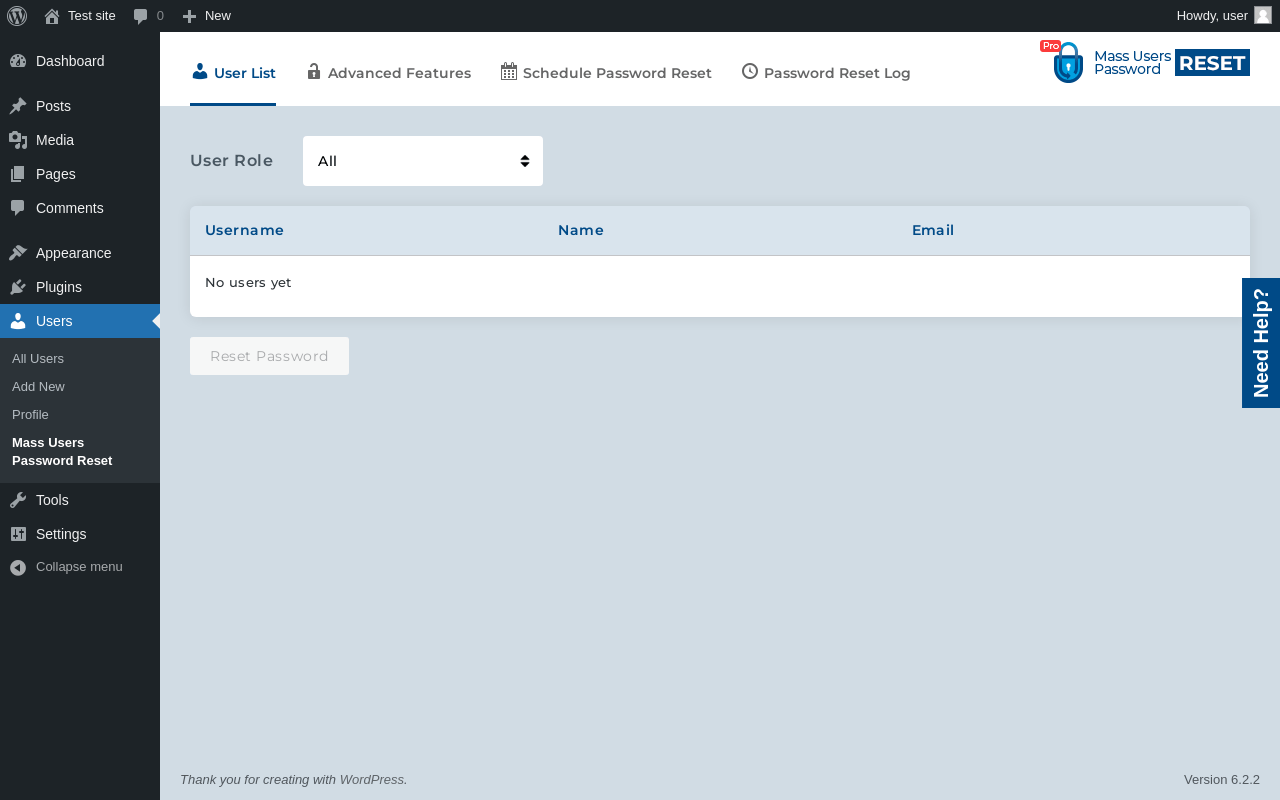Click the plus icon next to New
This screenshot has width=1280, height=800.
click(x=189, y=16)
